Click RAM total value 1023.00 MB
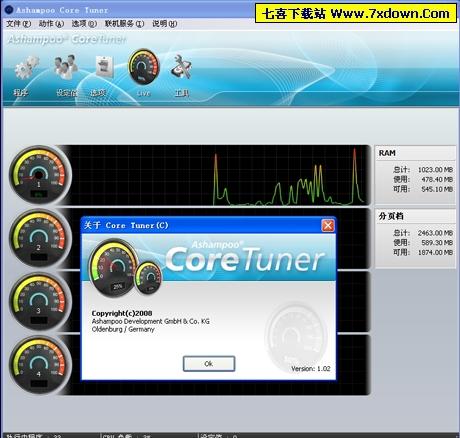Image resolution: width=460 pixels, height=438 pixels. 435,170
